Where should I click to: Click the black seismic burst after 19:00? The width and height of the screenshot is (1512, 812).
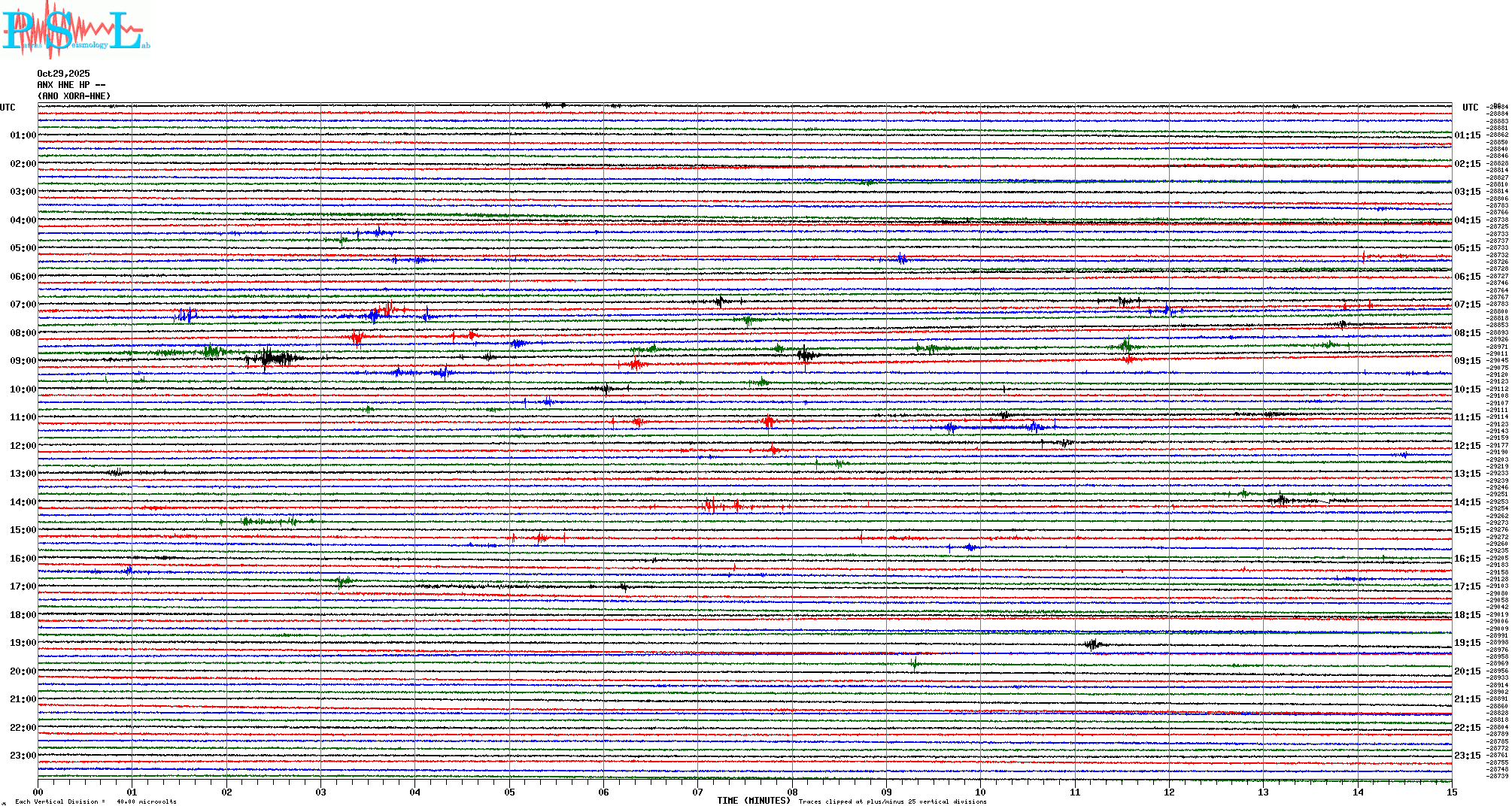pyautogui.click(x=1093, y=644)
